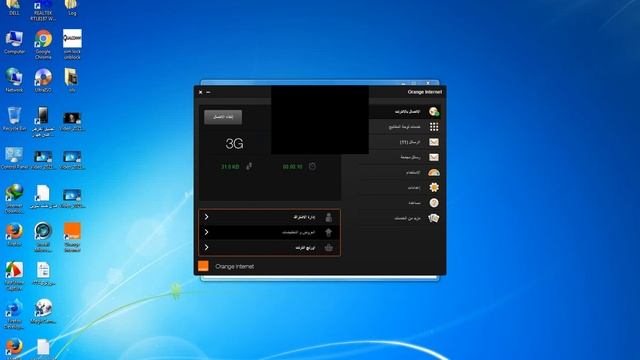This screenshot has height=360, width=640.
Task: Launch FastStone Capture from desktop
Action: point(14,276)
